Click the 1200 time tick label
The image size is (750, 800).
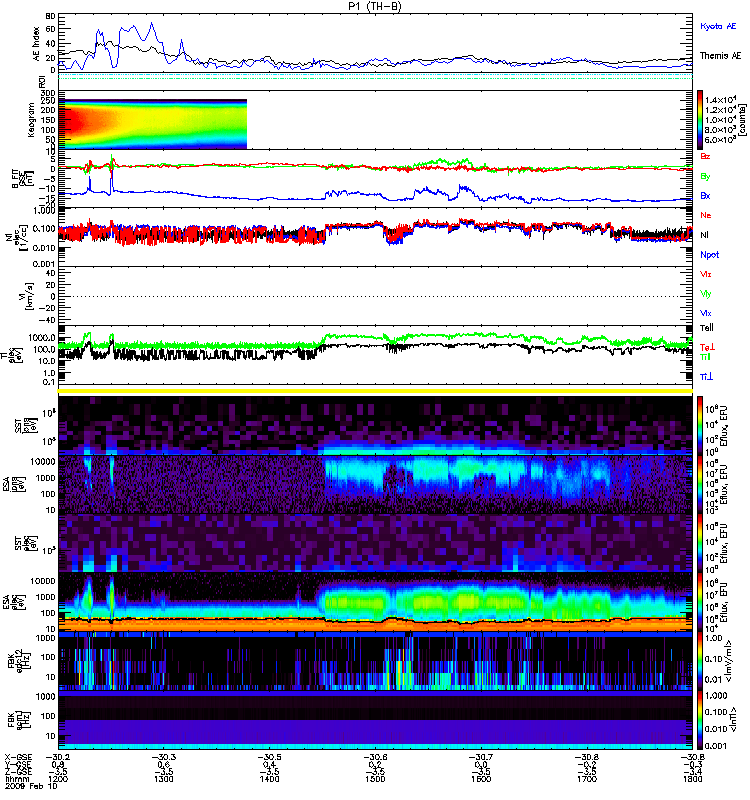(x=58, y=779)
